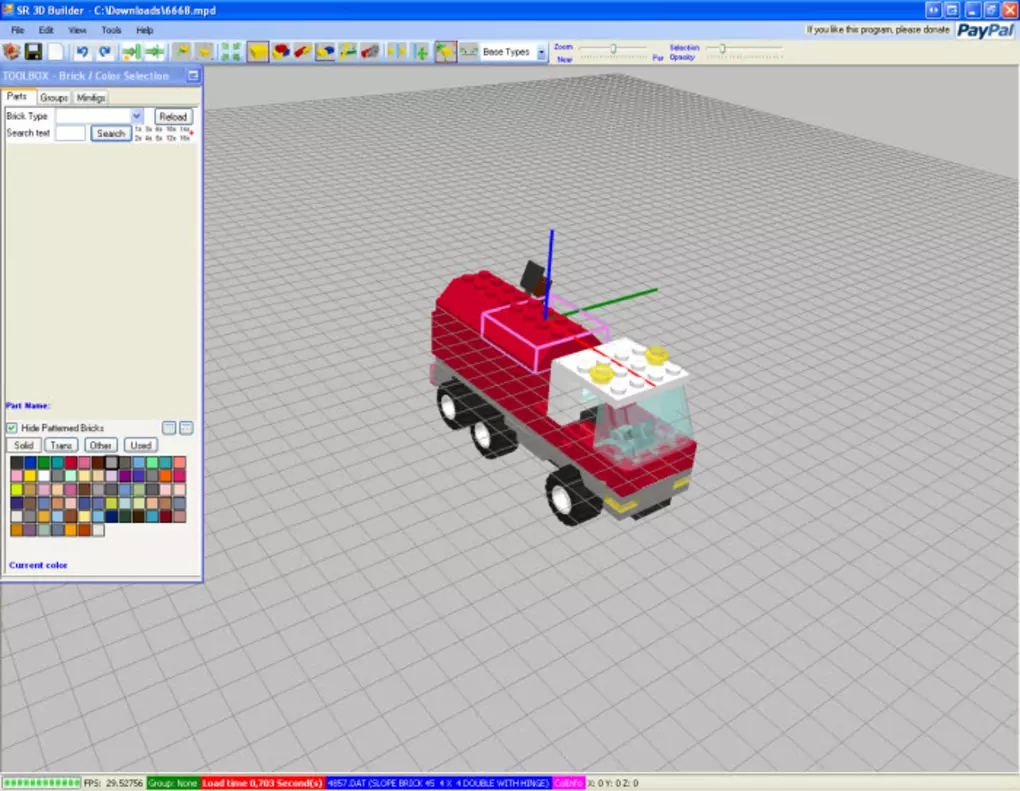Show the Trans color palette

pyautogui.click(x=61, y=445)
